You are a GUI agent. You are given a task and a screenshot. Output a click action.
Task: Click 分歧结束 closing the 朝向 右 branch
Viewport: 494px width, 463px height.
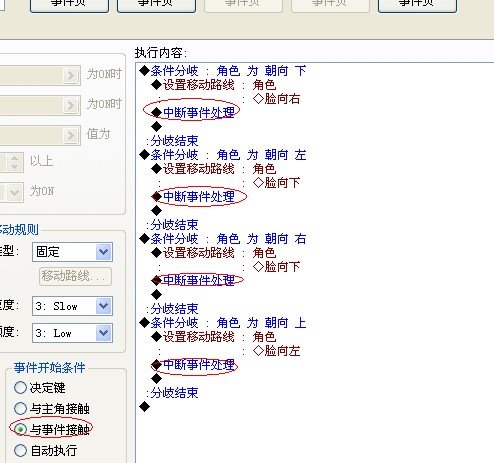[x=172, y=309]
